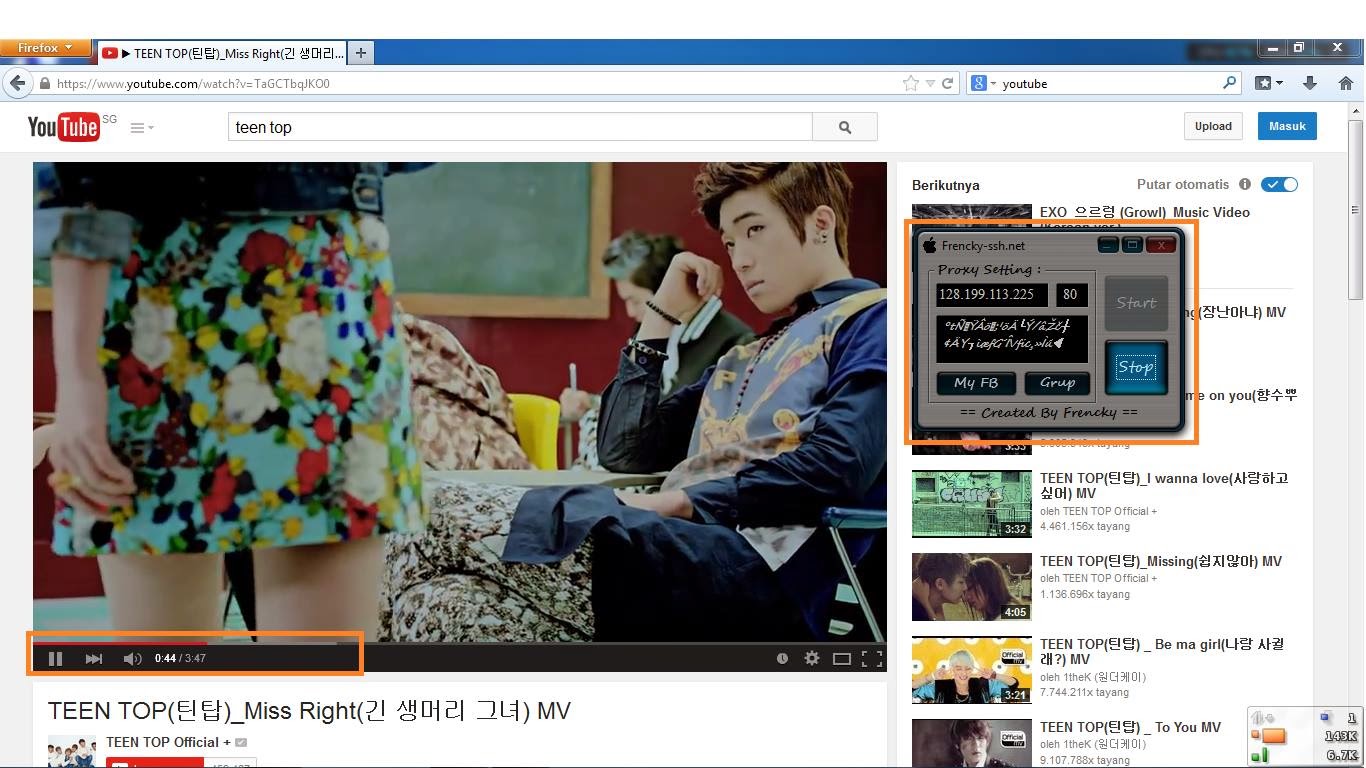Click the browser search bar magnifier

(1229, 83)
